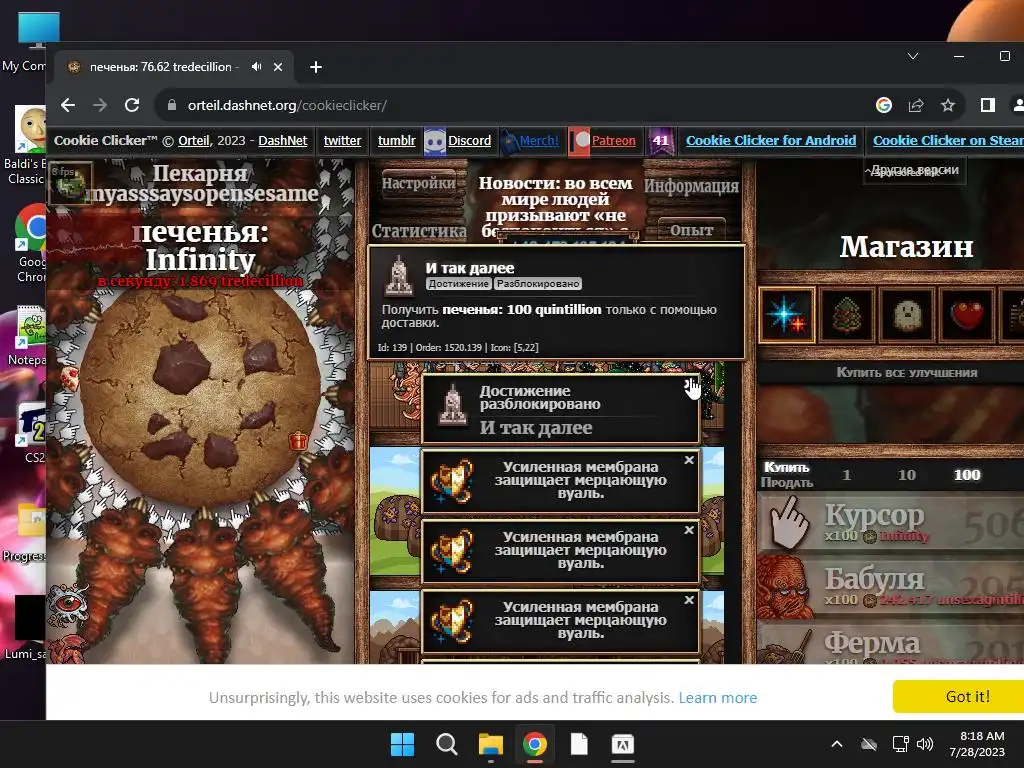1024x768 pixels.
Task: Open Другие версии dropdown
Action: pyautogui.click(x=914, y=170)
